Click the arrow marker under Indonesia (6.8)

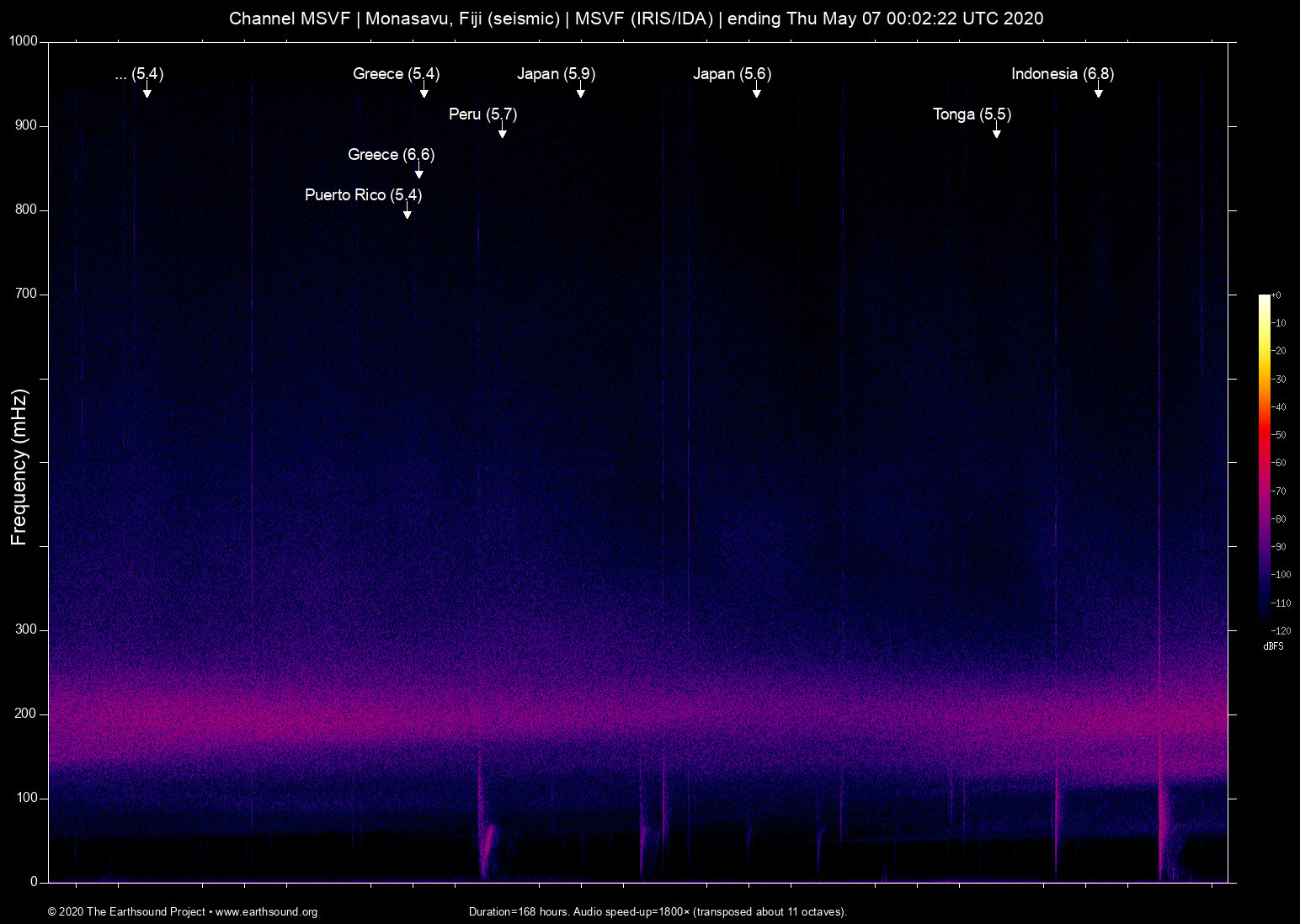[1098, 90]
